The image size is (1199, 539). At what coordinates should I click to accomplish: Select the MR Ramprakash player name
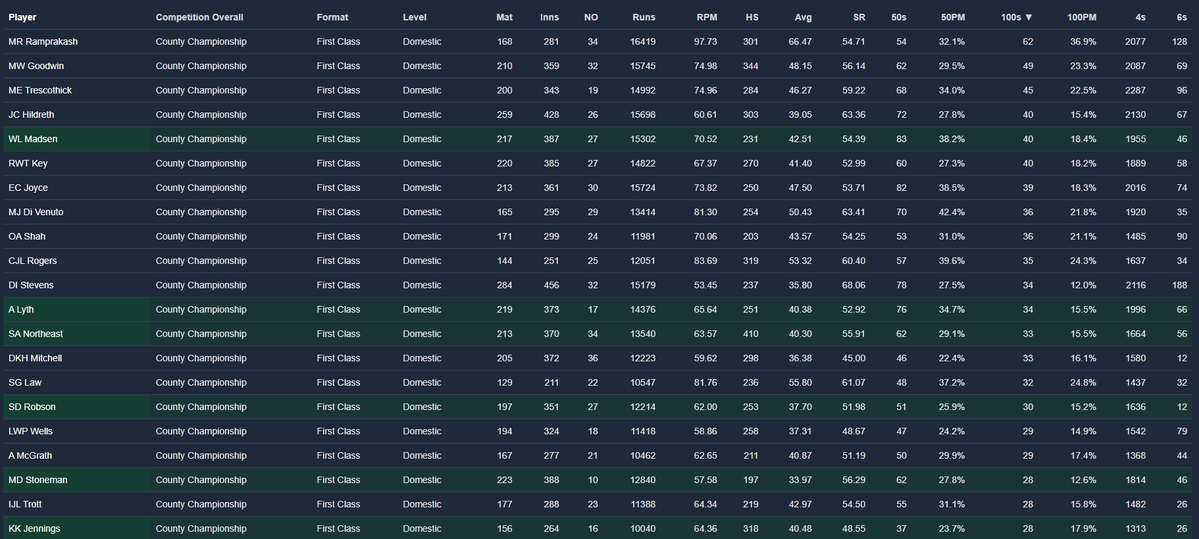[43, 41]
